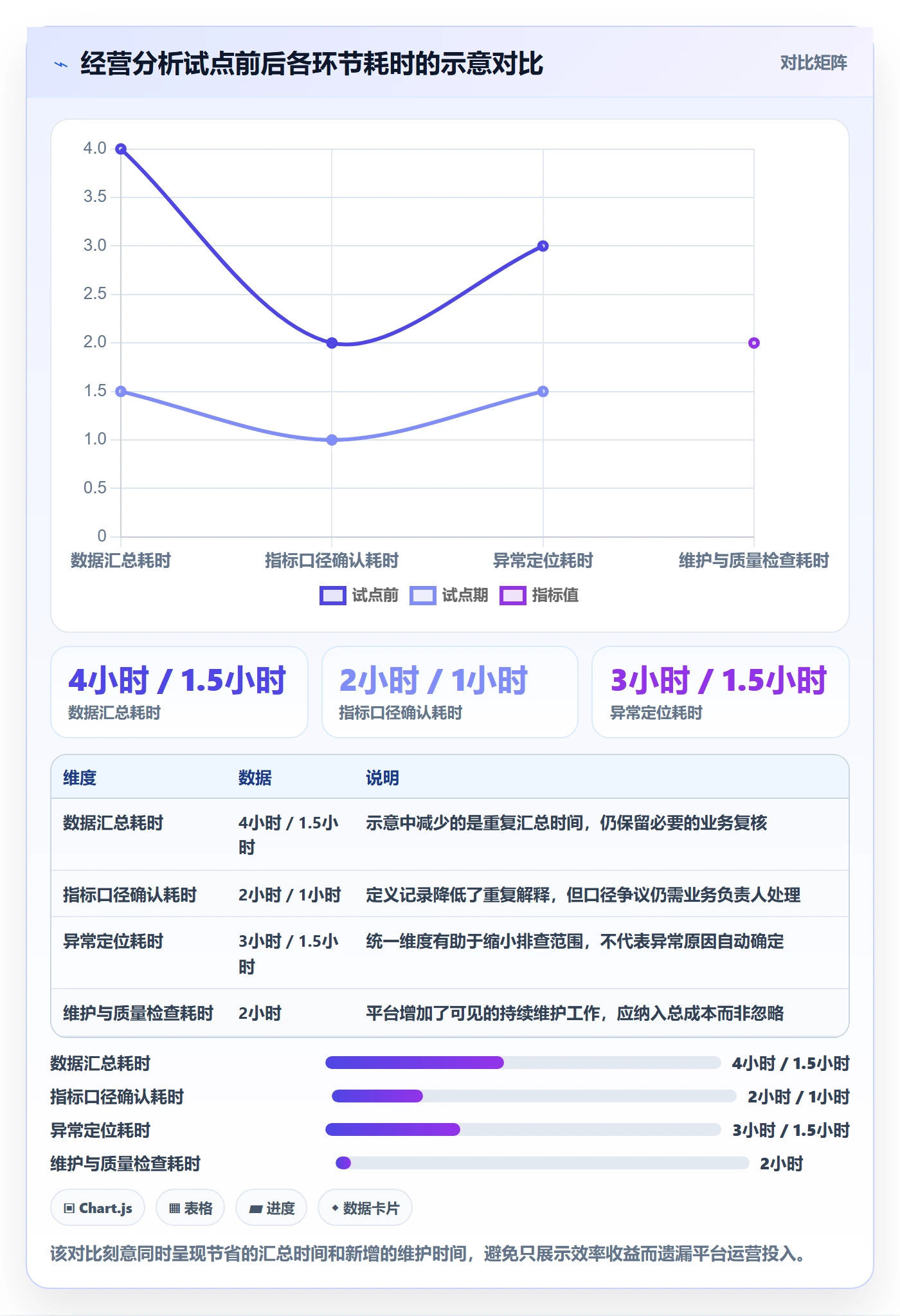
Task: Click the 进度 tag chip
Action: click(271, 1208)
